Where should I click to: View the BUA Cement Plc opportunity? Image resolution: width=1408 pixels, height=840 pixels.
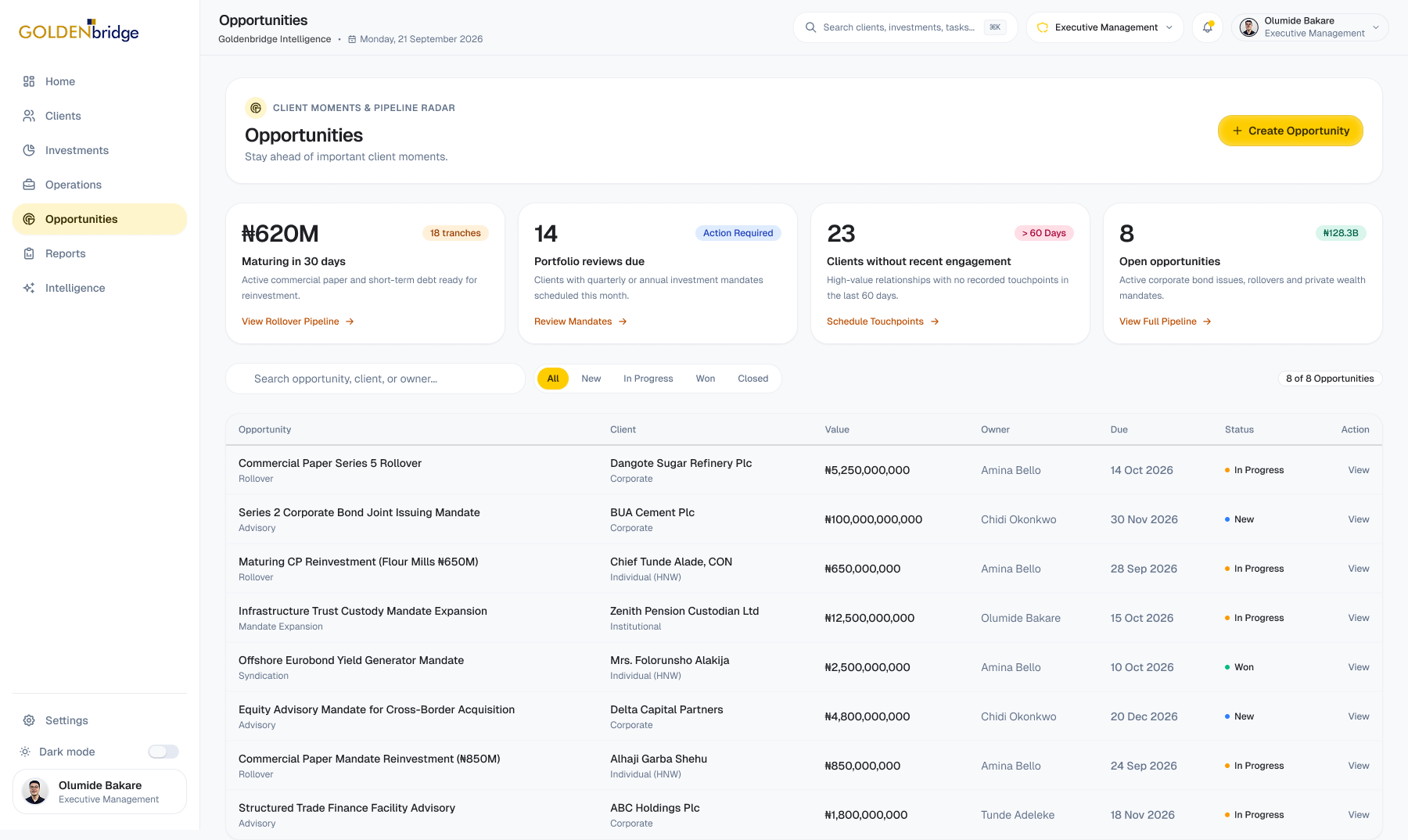point(1359,519)
